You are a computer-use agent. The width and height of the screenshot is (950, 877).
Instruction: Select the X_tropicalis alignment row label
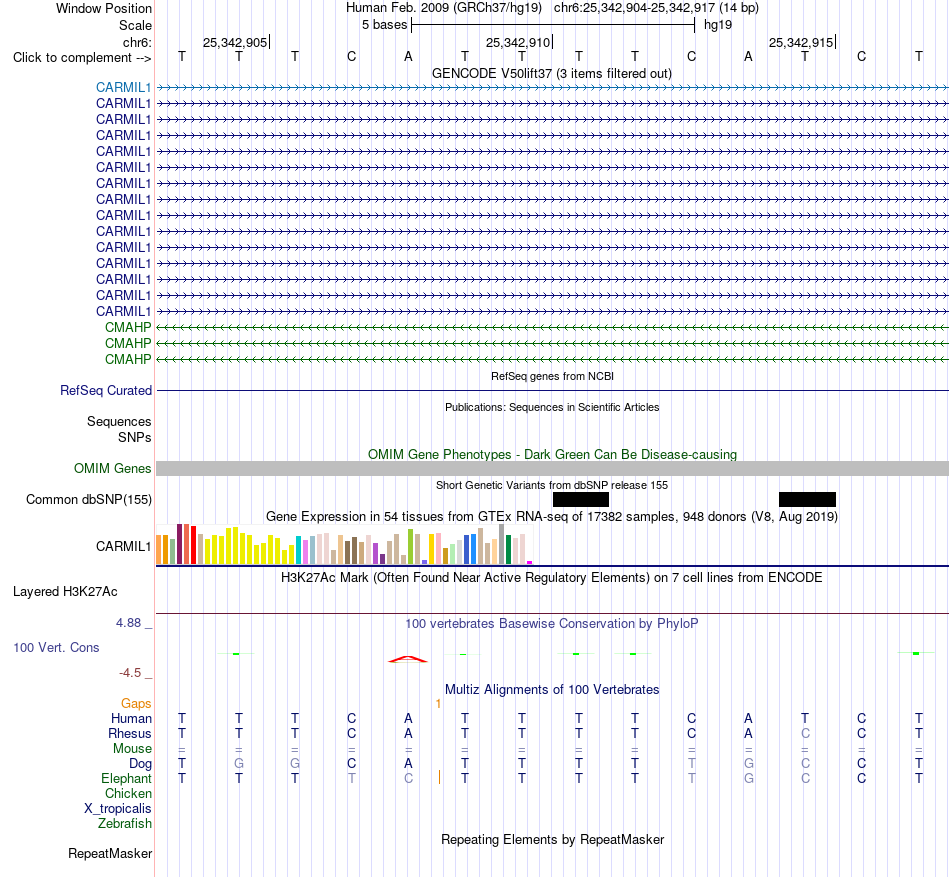118,809
